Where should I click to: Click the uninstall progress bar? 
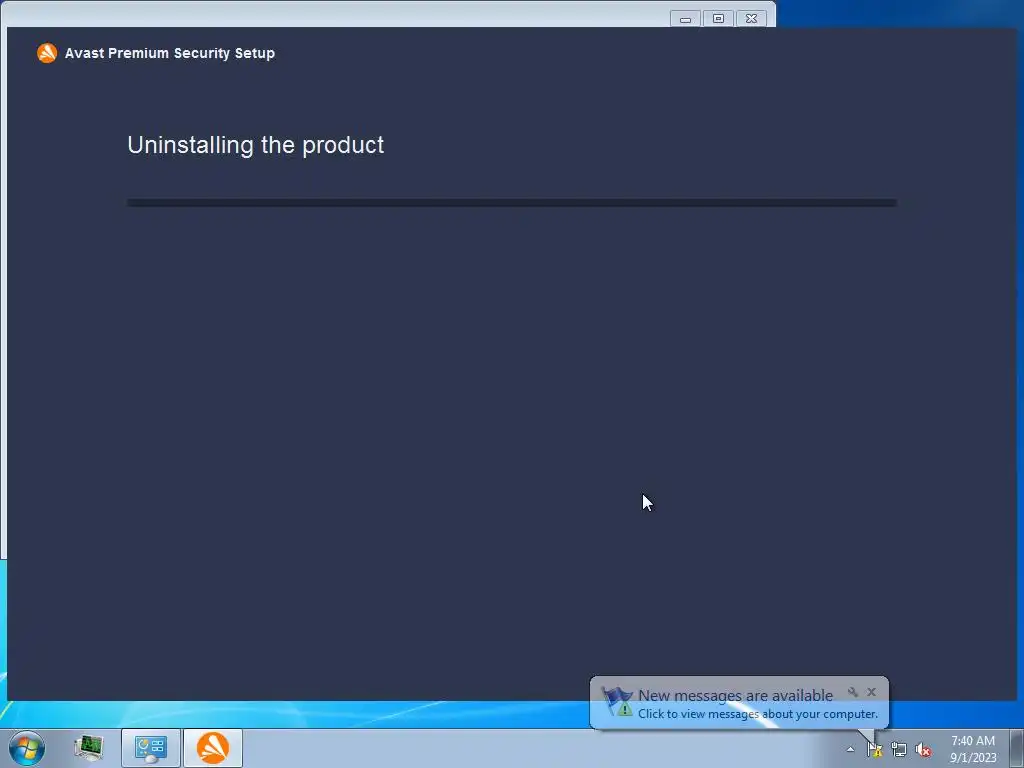pyautogui.click(x=511, y=203)
